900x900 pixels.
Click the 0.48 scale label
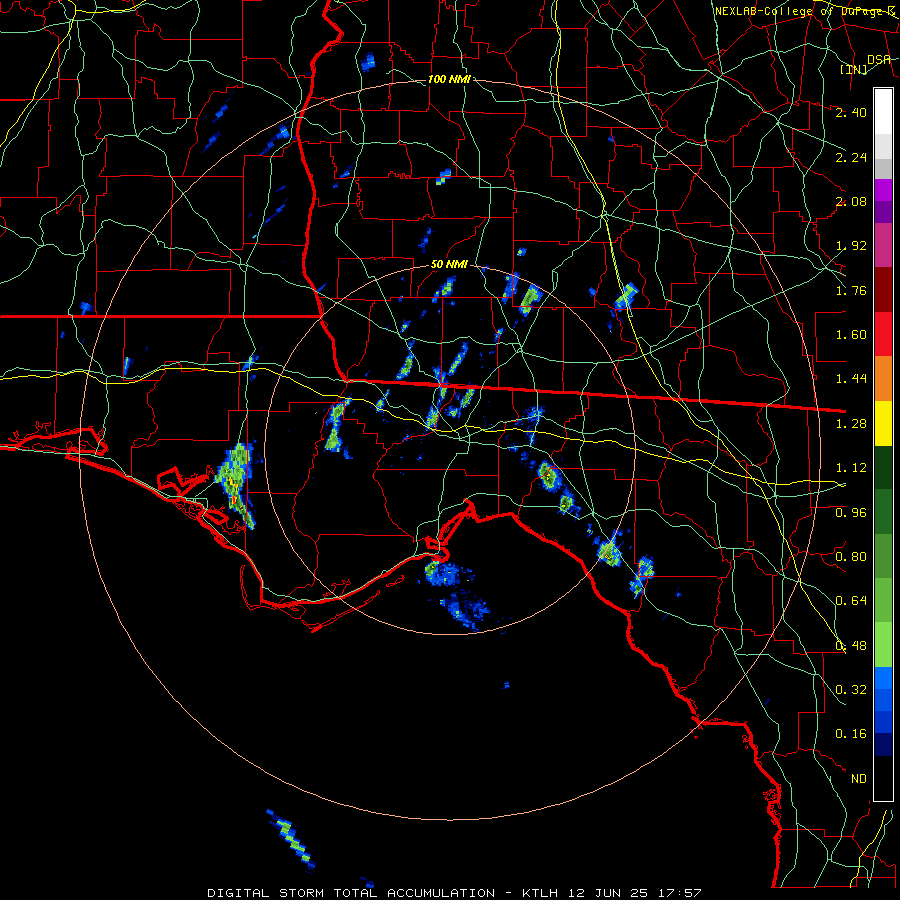851,646
